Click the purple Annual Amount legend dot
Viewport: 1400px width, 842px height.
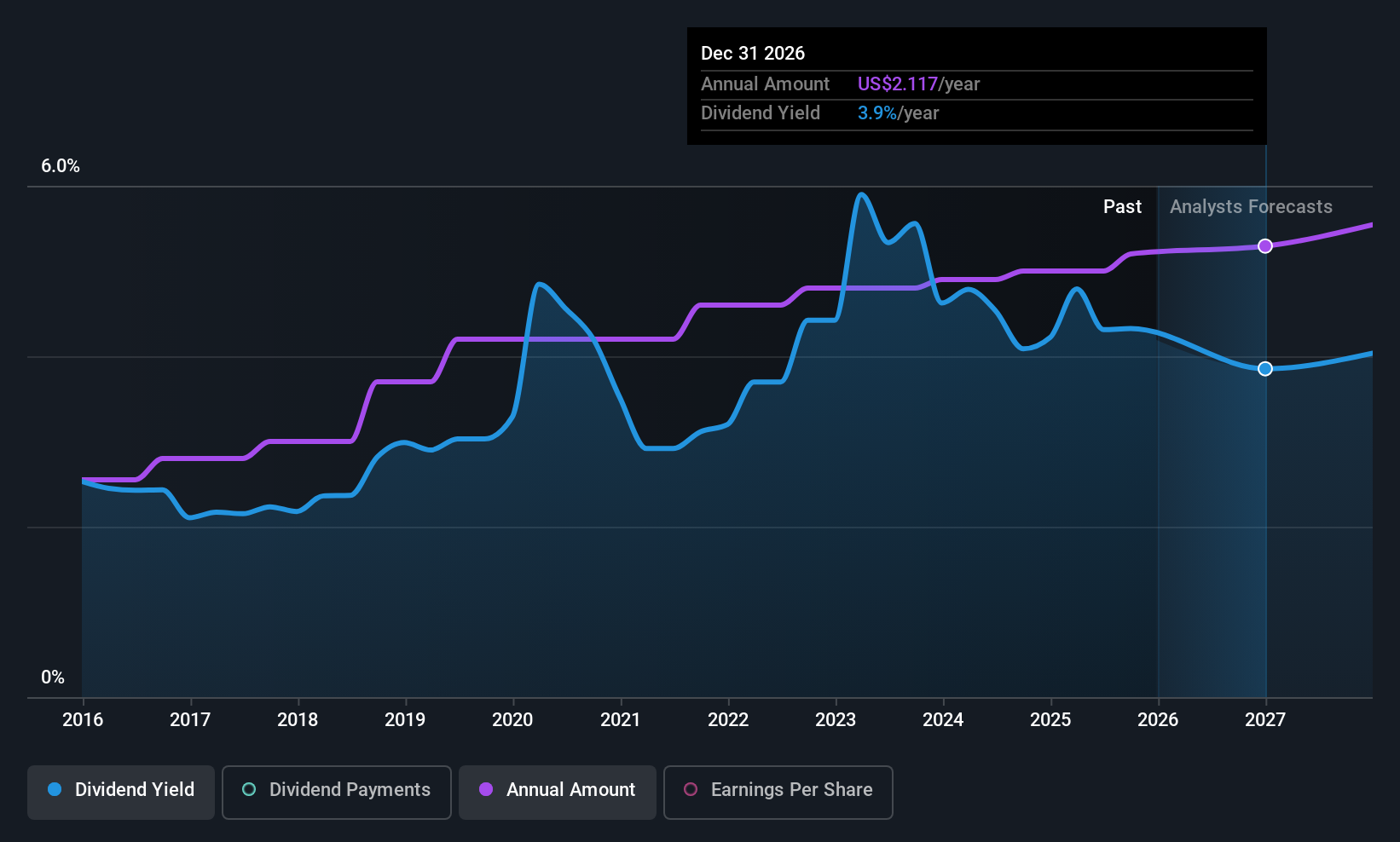[486, 789]
